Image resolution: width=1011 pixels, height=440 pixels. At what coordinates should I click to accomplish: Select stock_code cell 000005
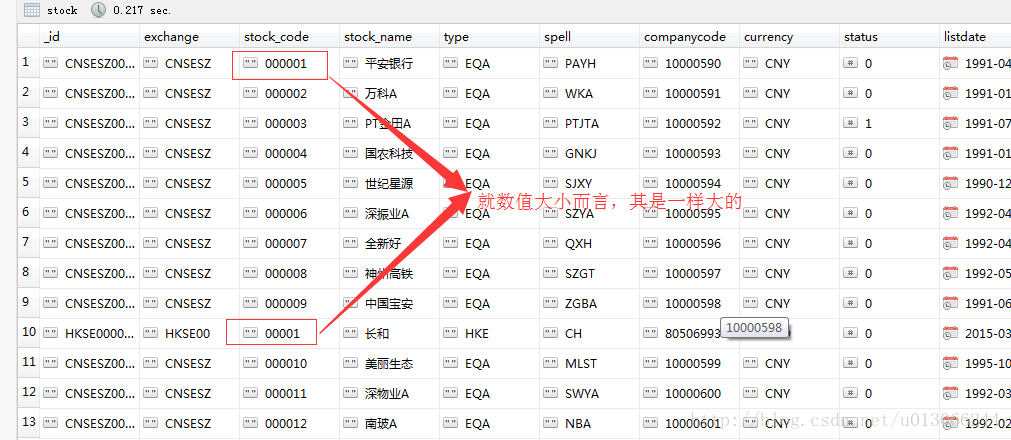coord(289,184)
